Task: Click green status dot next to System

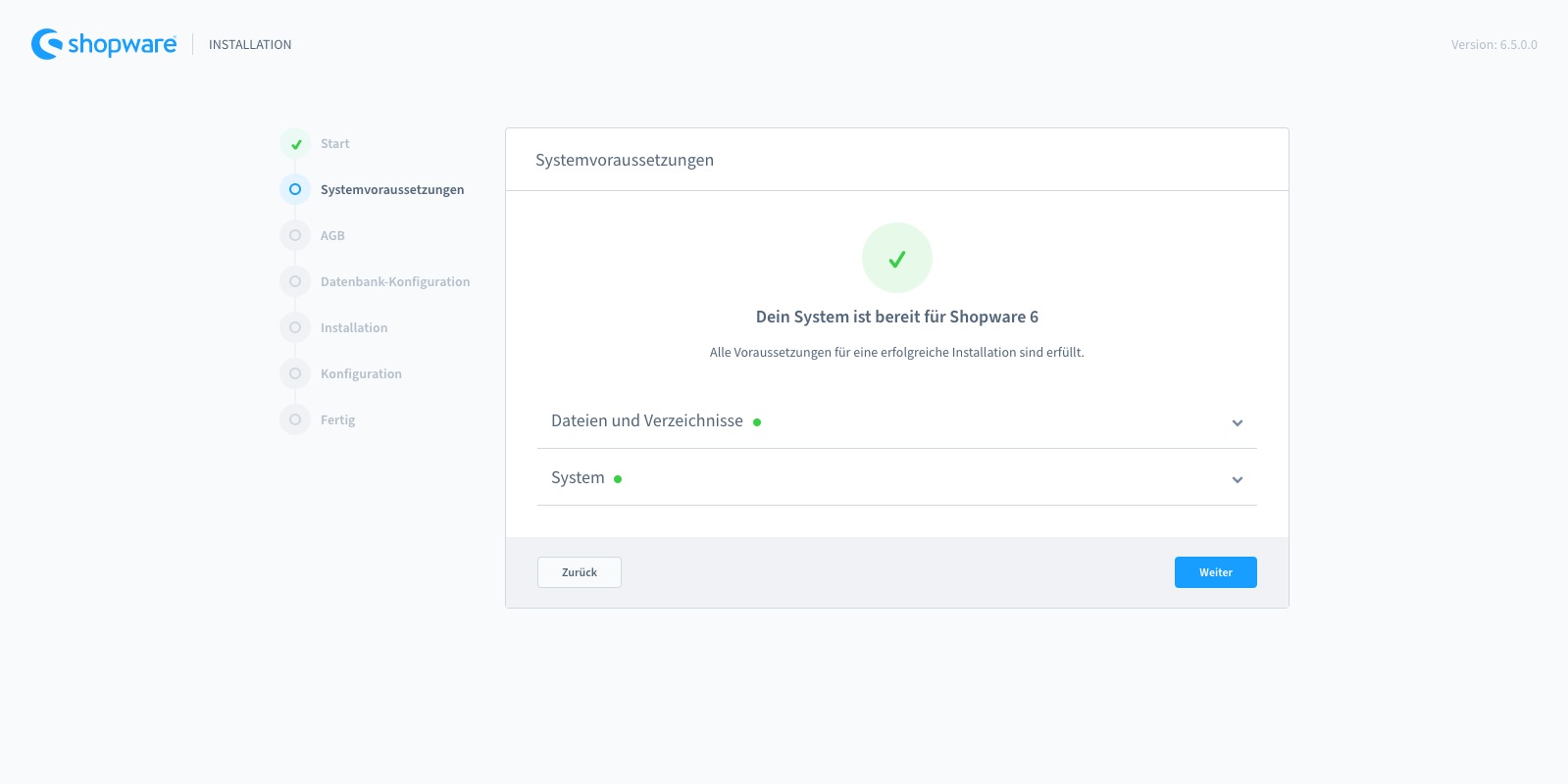Action: [618, 479]
